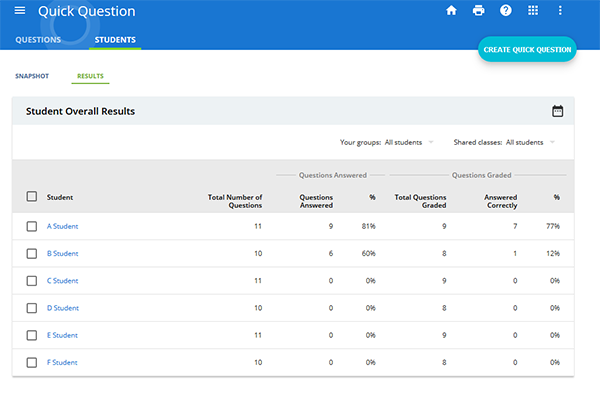Select the Results sub-tab

click(x=91, y=75)
